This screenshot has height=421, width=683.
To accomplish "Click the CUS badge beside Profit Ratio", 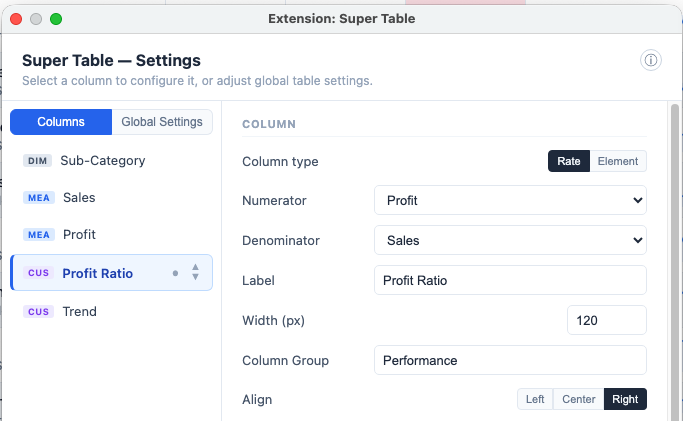I will coord(38,273).
